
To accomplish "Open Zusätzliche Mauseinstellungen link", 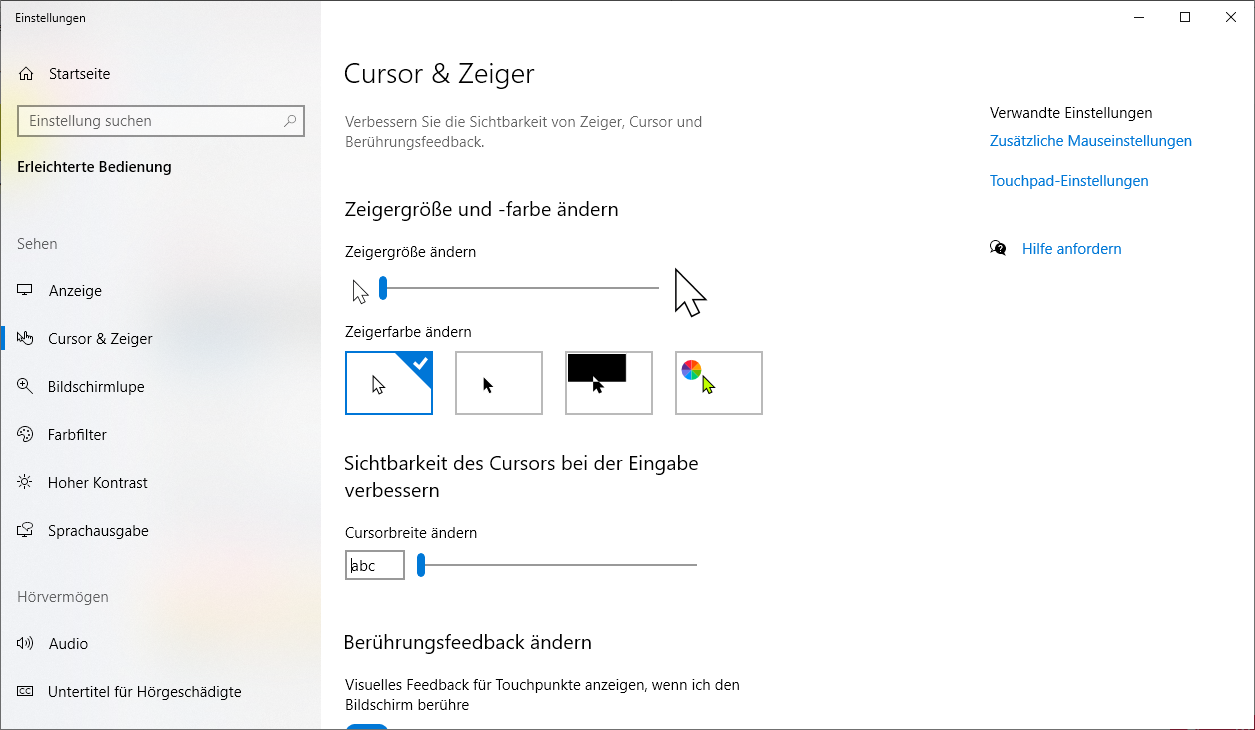I will pyautogui.click(x=1091, y=141).
